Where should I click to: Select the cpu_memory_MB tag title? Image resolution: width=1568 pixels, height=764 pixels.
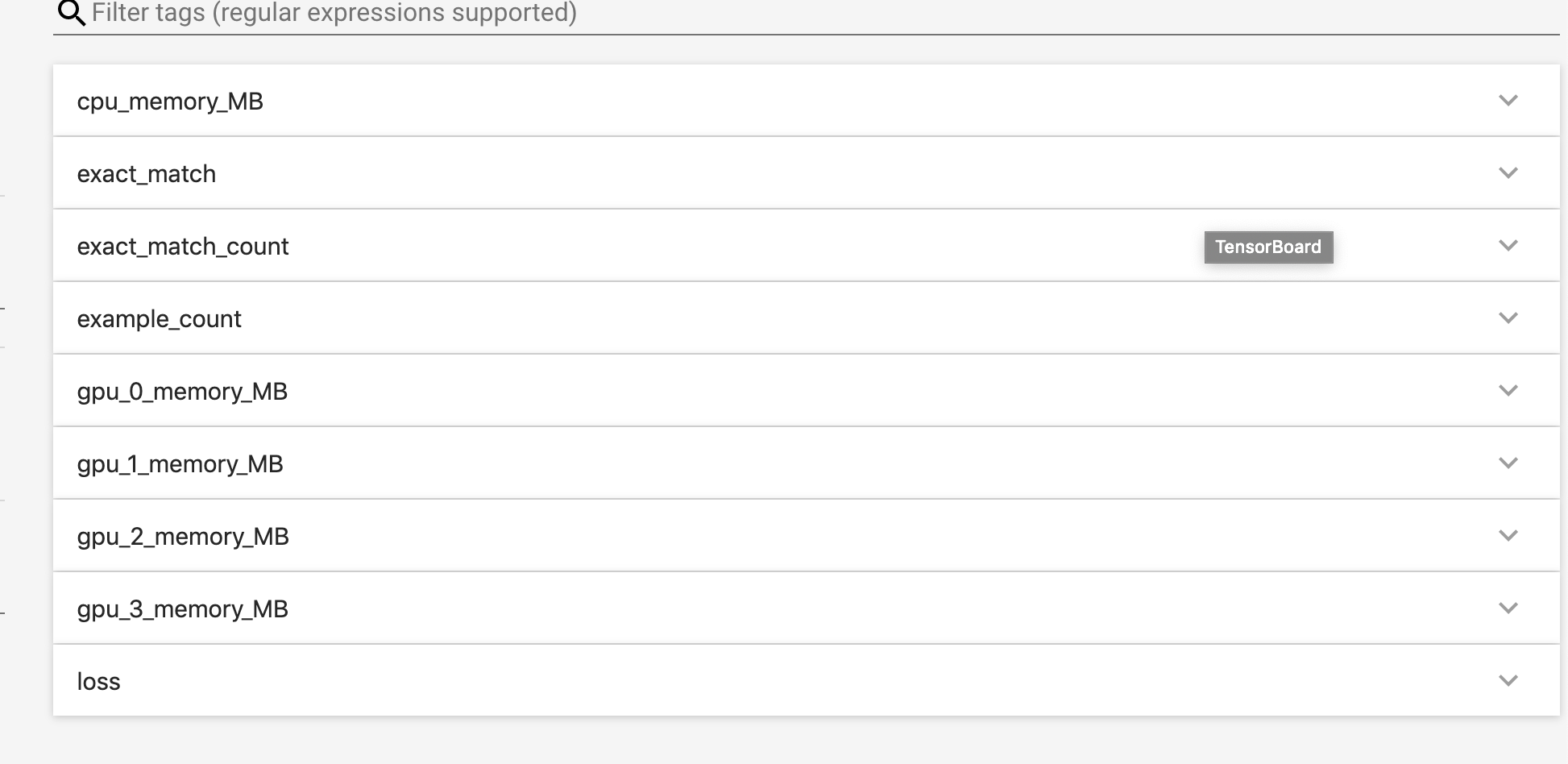(x=169, y=101)
